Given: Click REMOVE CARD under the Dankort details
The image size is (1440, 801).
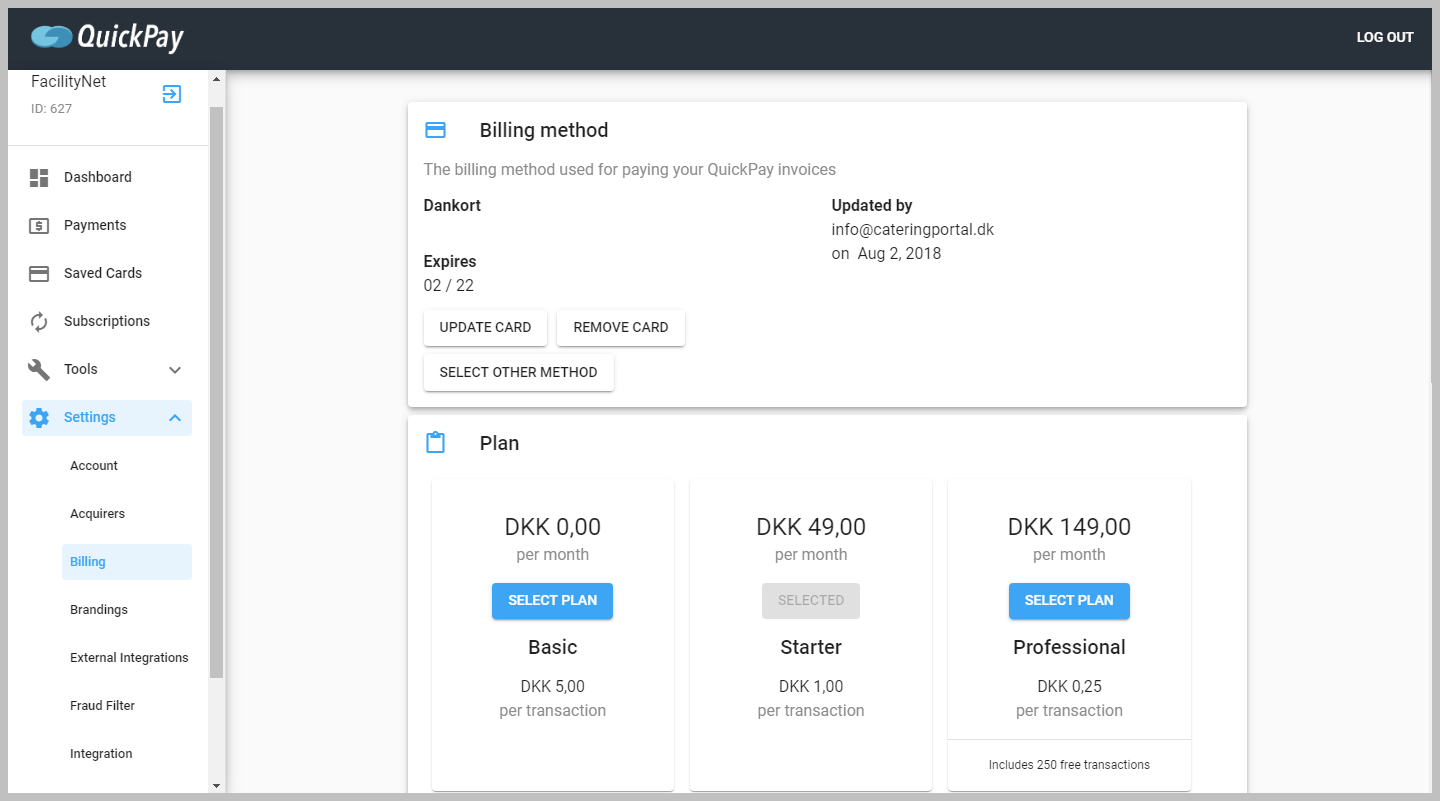Looking at the screenshot, I should [x=620, y=327].
